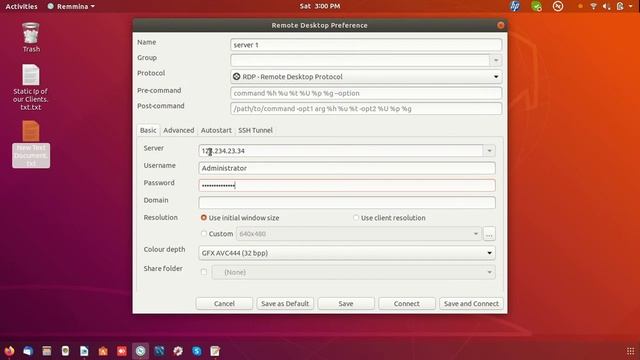The height and width of the screenshot is (360, 640).
Task: Open LibreOffice Writer from the dock
Action: tap(84, 351)
